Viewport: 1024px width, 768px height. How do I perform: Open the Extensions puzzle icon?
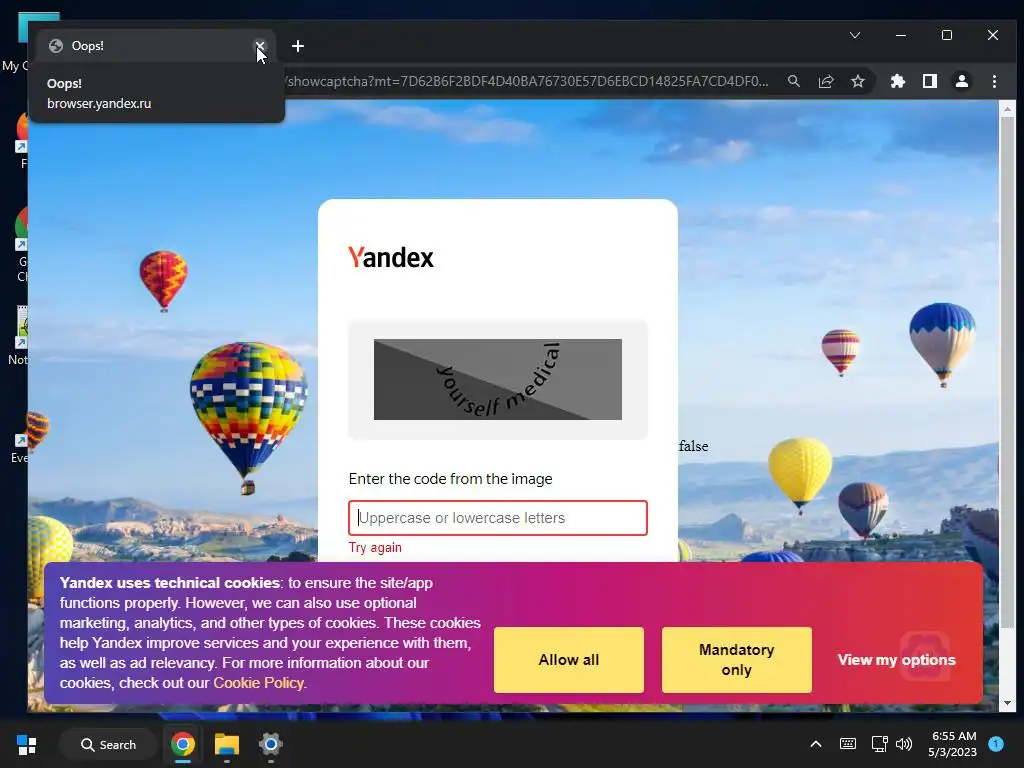(x=897, y=81)
